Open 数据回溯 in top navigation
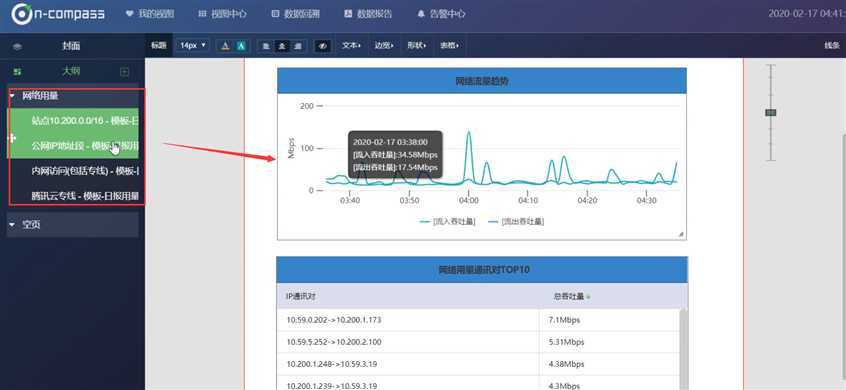This screenshot has height=390, width=846. click(295, 14)
